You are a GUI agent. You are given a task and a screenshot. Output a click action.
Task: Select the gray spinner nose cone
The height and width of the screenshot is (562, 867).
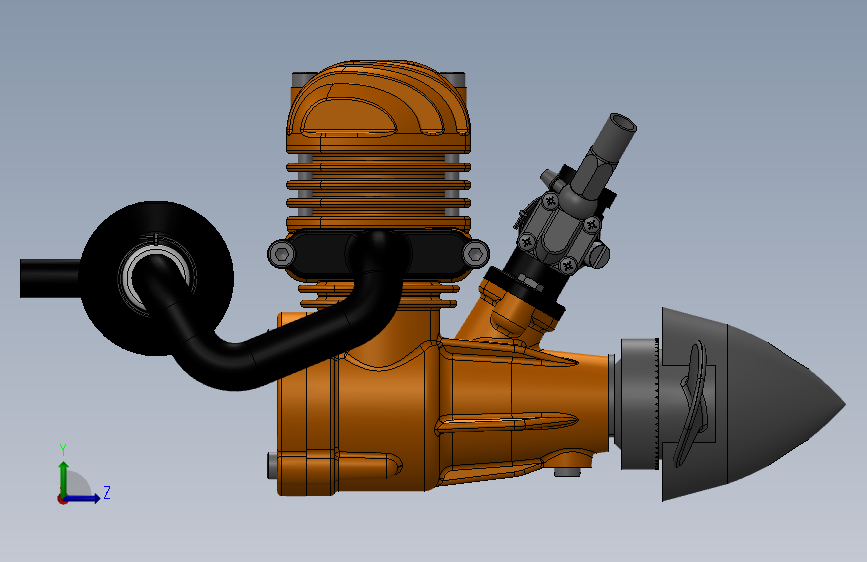pyautogui.click(x=753, y=404)
